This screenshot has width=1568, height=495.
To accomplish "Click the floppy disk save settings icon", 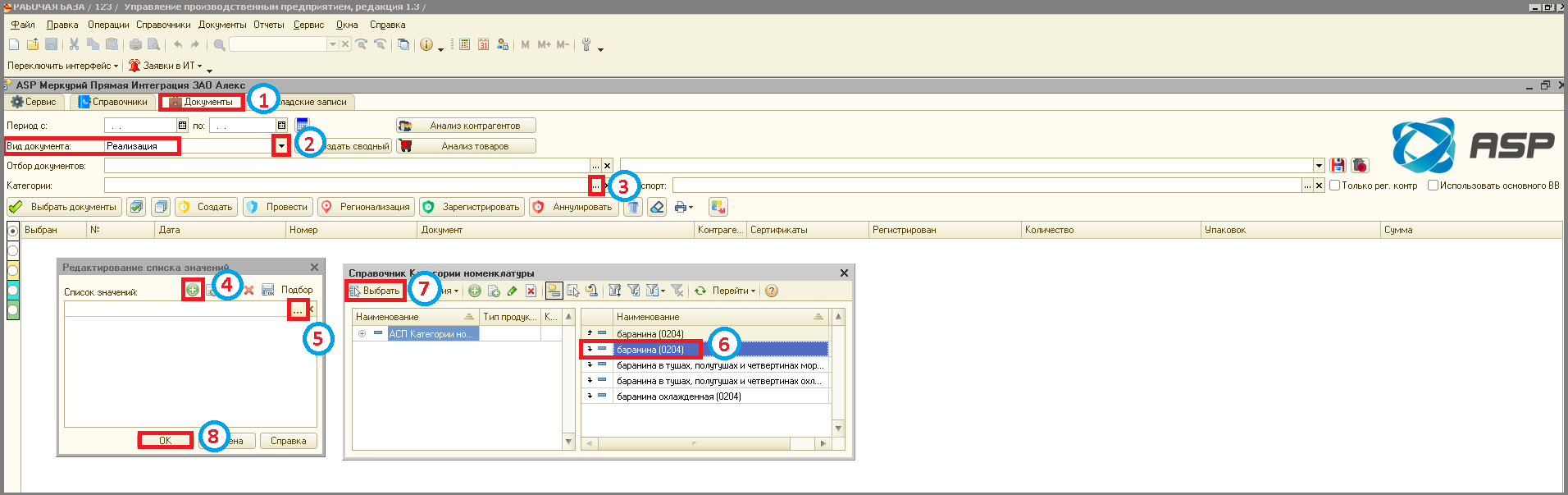I will [x=1338, y=166].
